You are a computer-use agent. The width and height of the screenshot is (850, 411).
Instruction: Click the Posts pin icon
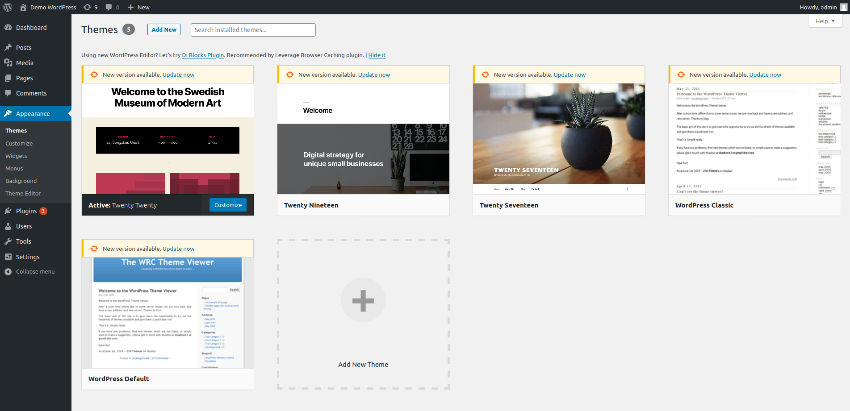tap(8, 48)
